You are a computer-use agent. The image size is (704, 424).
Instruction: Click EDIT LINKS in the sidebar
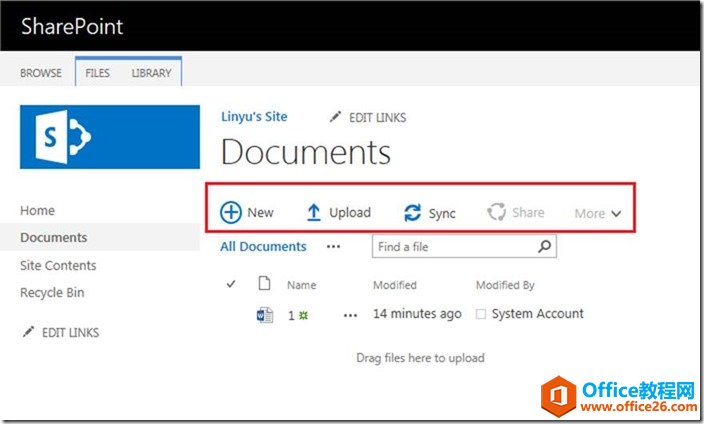tap(70, 332)
